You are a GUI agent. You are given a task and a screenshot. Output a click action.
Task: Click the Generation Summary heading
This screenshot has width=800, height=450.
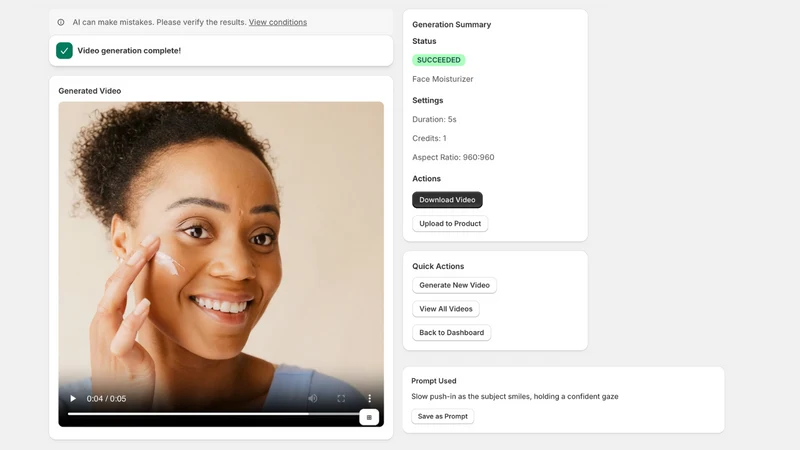coord(452,24)
